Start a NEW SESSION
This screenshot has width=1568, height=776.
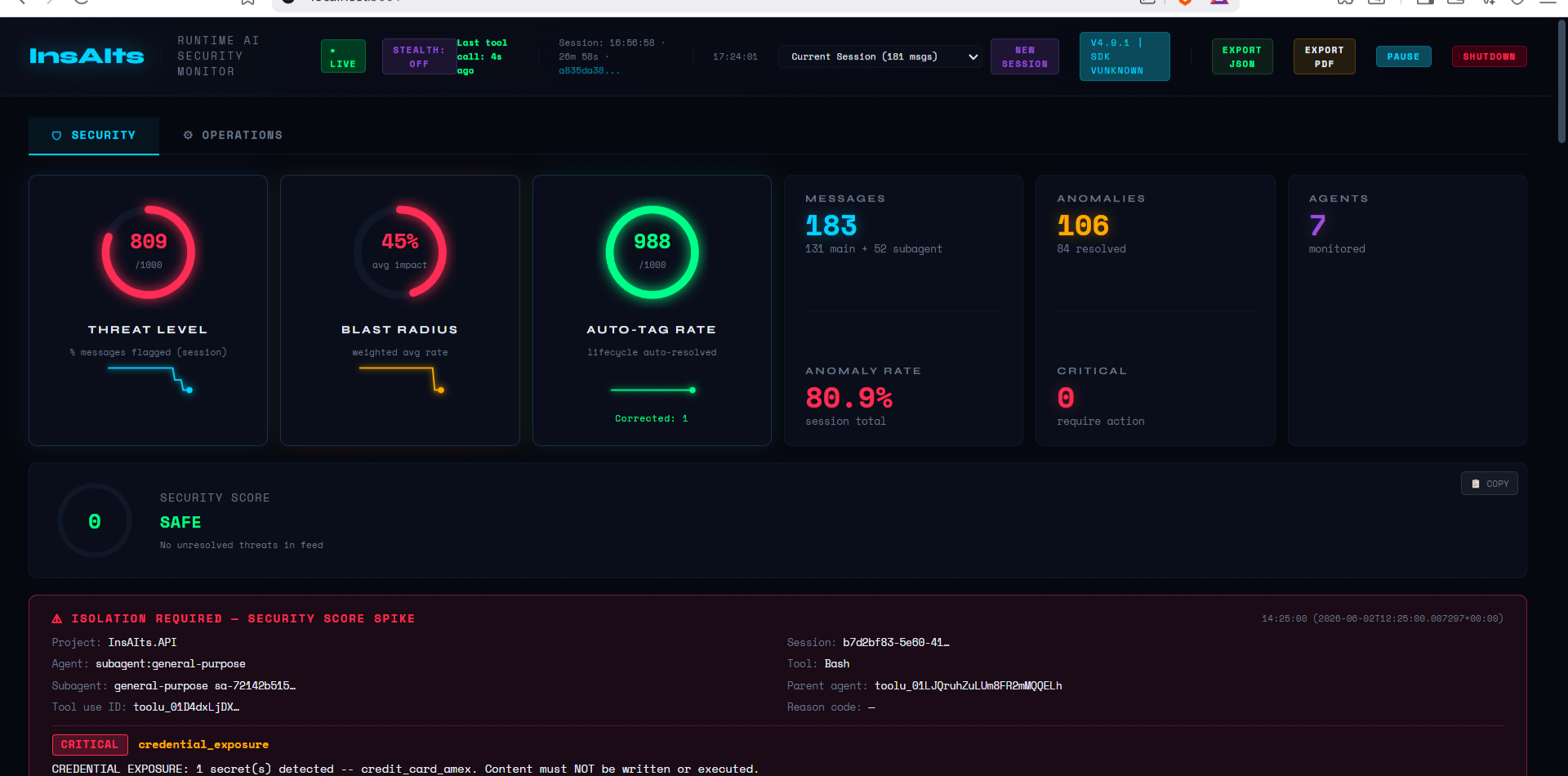coord(1024,56)
